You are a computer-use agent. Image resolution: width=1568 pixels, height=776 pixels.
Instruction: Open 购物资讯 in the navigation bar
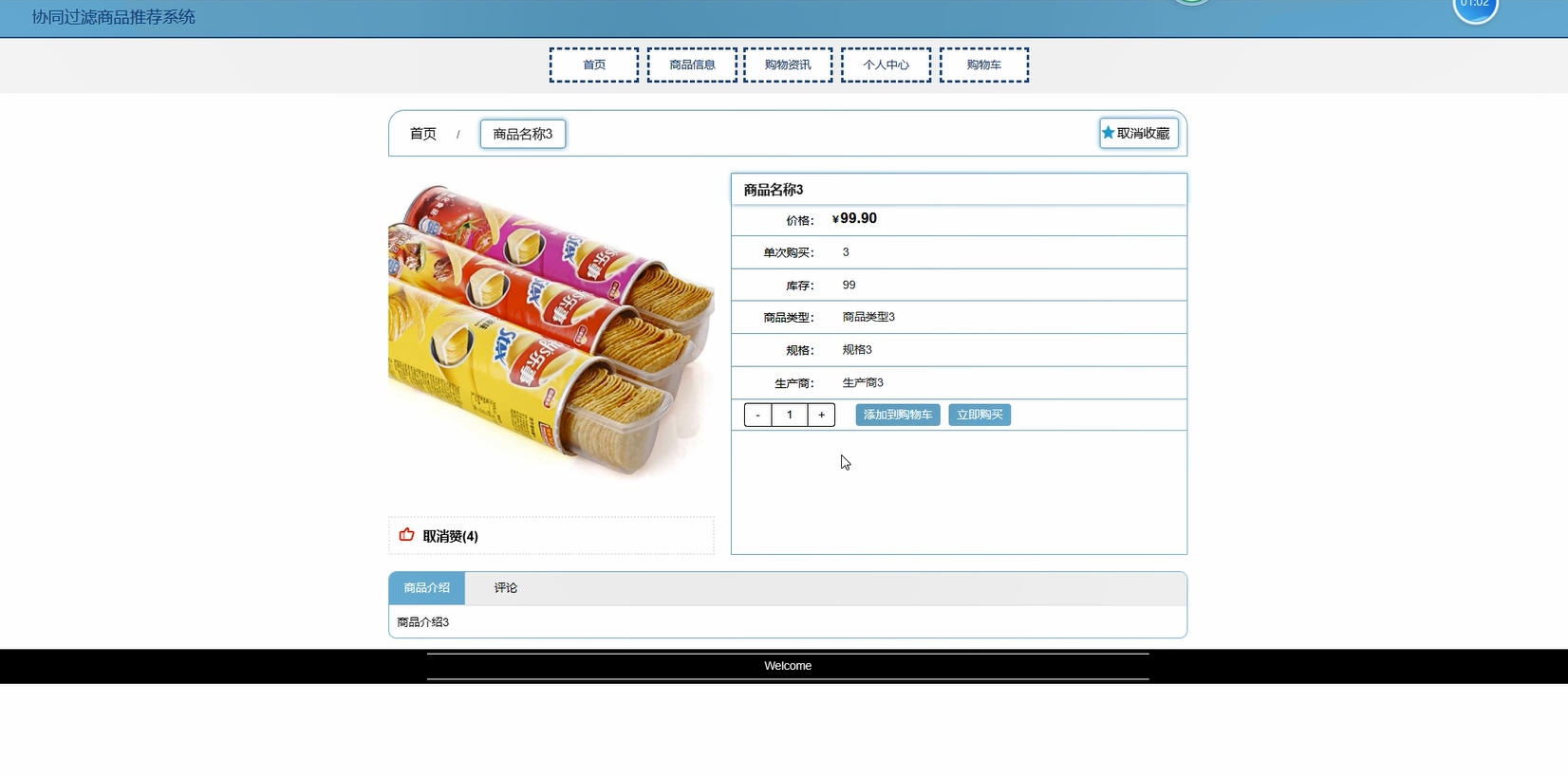tap(788, 65)
